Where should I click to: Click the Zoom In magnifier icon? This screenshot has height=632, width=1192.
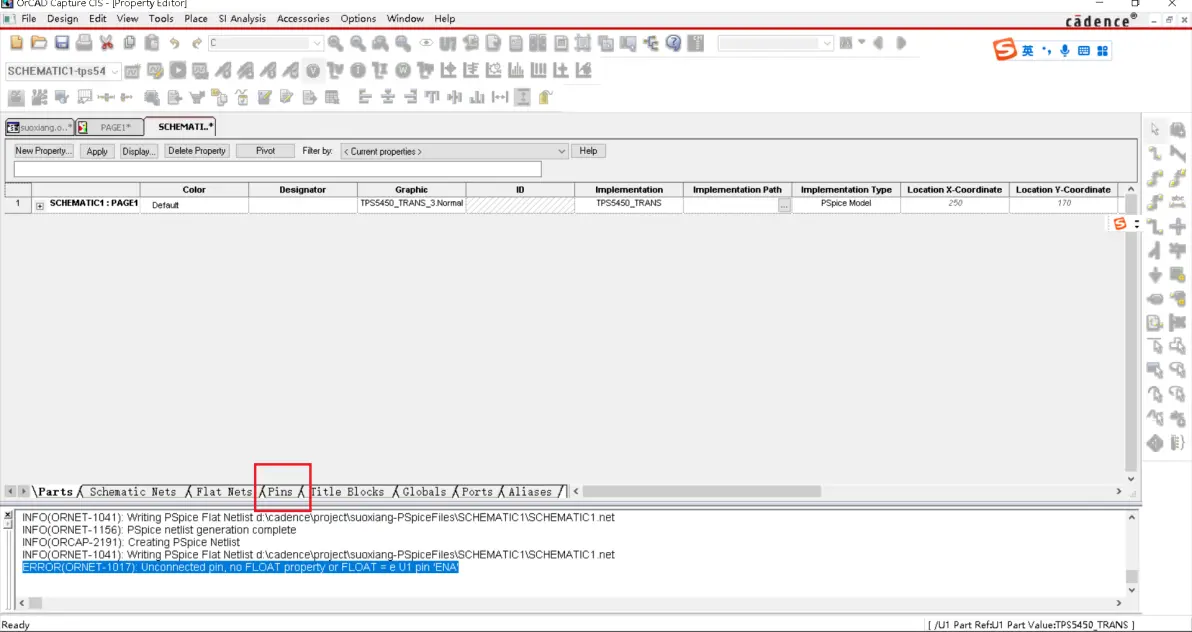[x=335, y=43]
